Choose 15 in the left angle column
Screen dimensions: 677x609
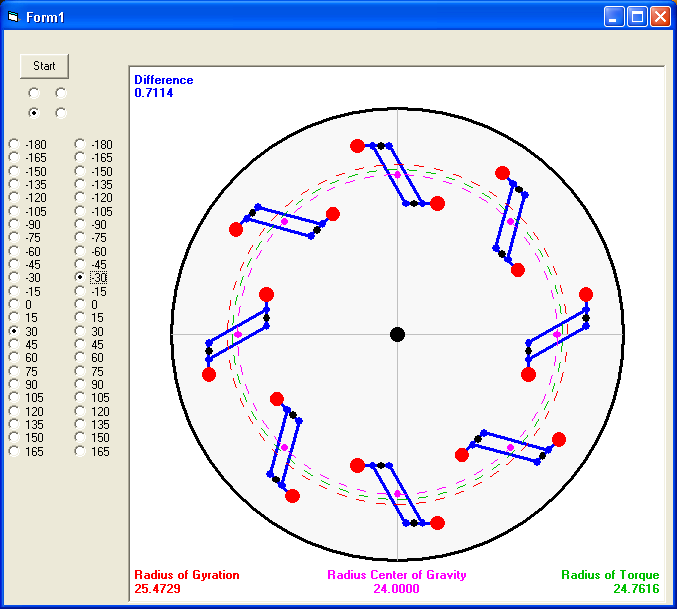click(x=23, y=318)
